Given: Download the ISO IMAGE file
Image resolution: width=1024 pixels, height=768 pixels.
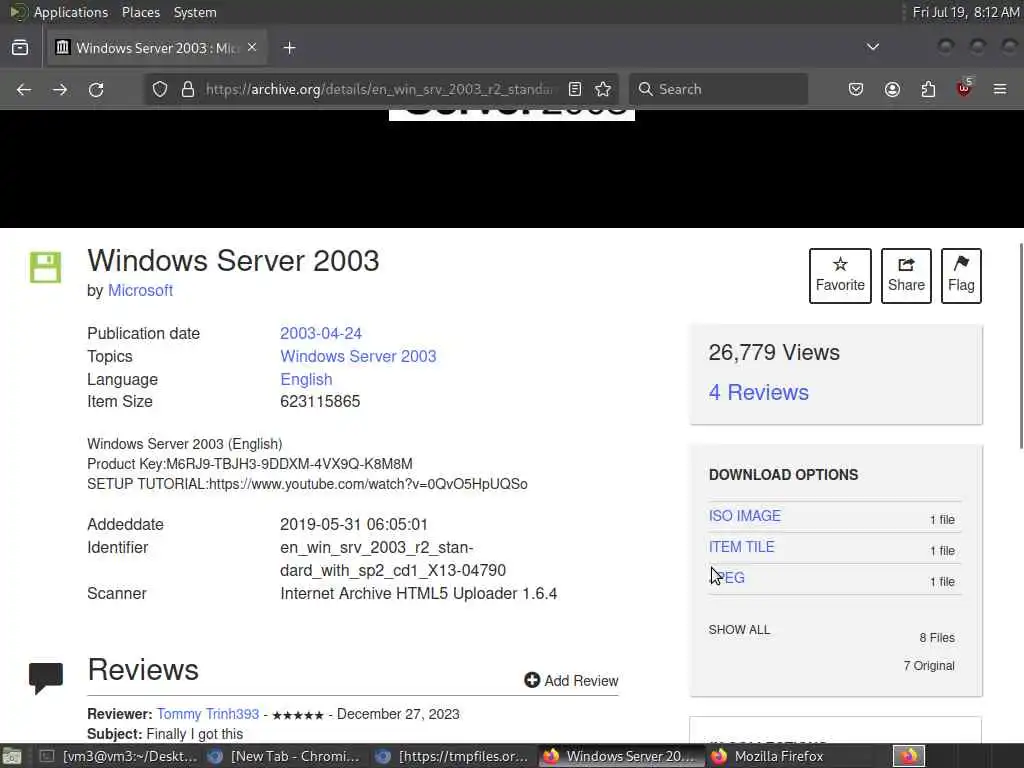Looking at the screenshot, I should click(x=744, y=516).
